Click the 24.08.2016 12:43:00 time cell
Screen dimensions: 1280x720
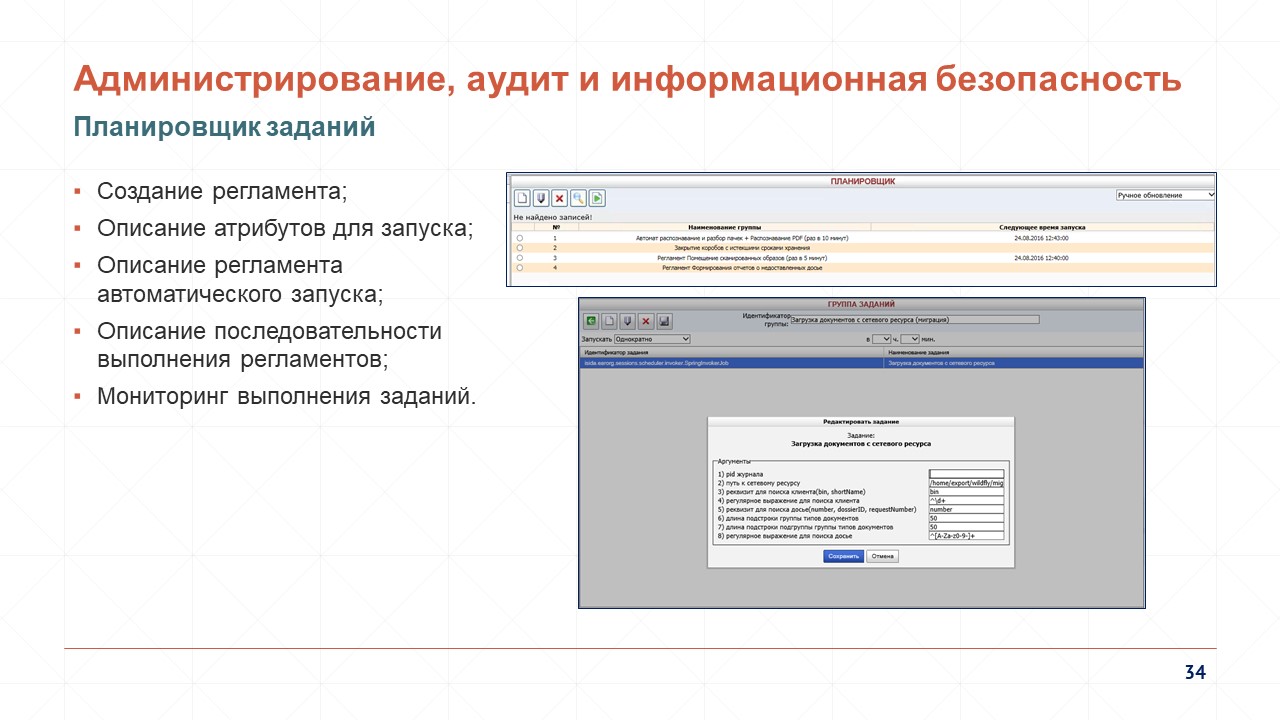click(1041, 238)
